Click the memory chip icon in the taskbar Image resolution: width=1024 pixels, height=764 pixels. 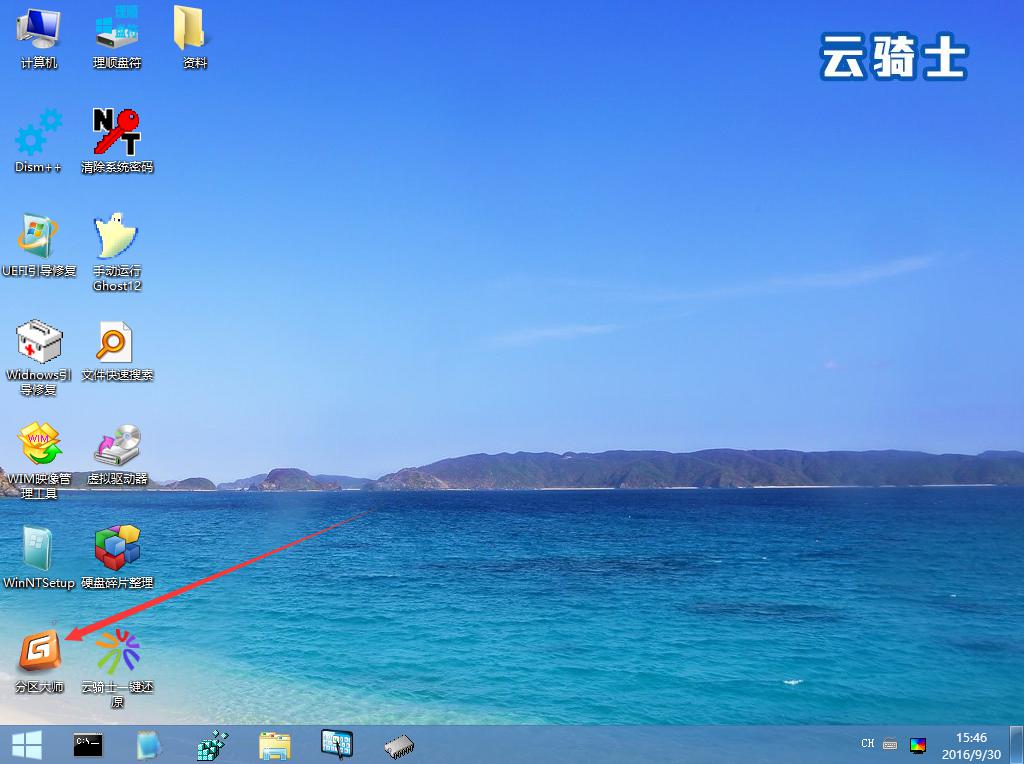pos(399,746)
